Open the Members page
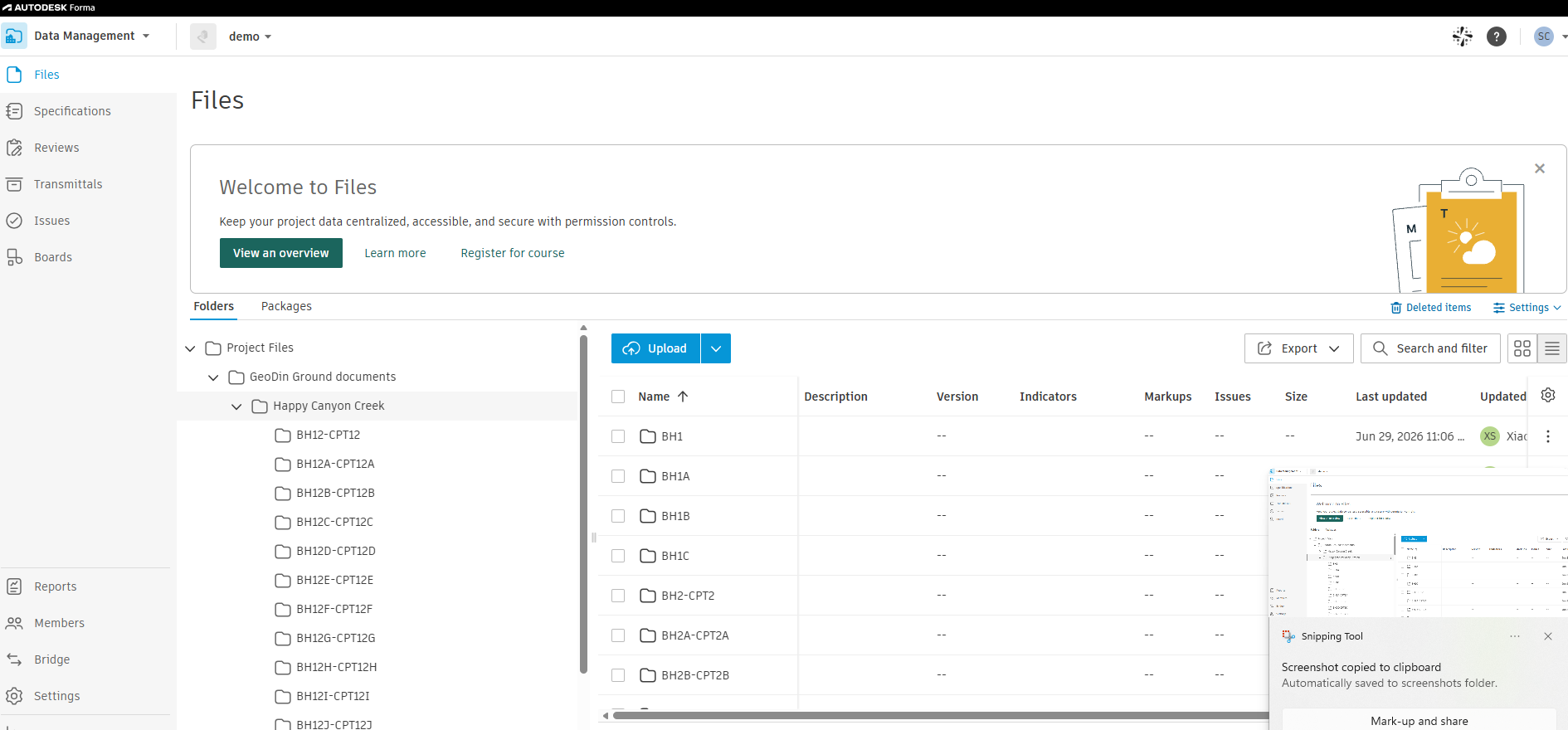The width and height of the screenshot is (1568, 730). click(59, 623)
